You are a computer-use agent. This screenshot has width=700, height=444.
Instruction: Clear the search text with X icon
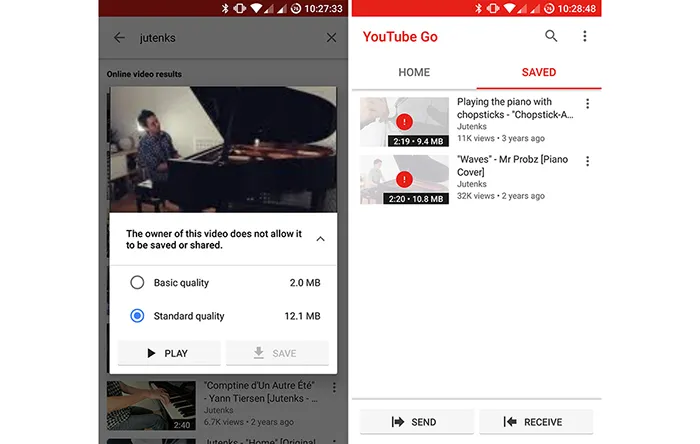click(331, 38)
